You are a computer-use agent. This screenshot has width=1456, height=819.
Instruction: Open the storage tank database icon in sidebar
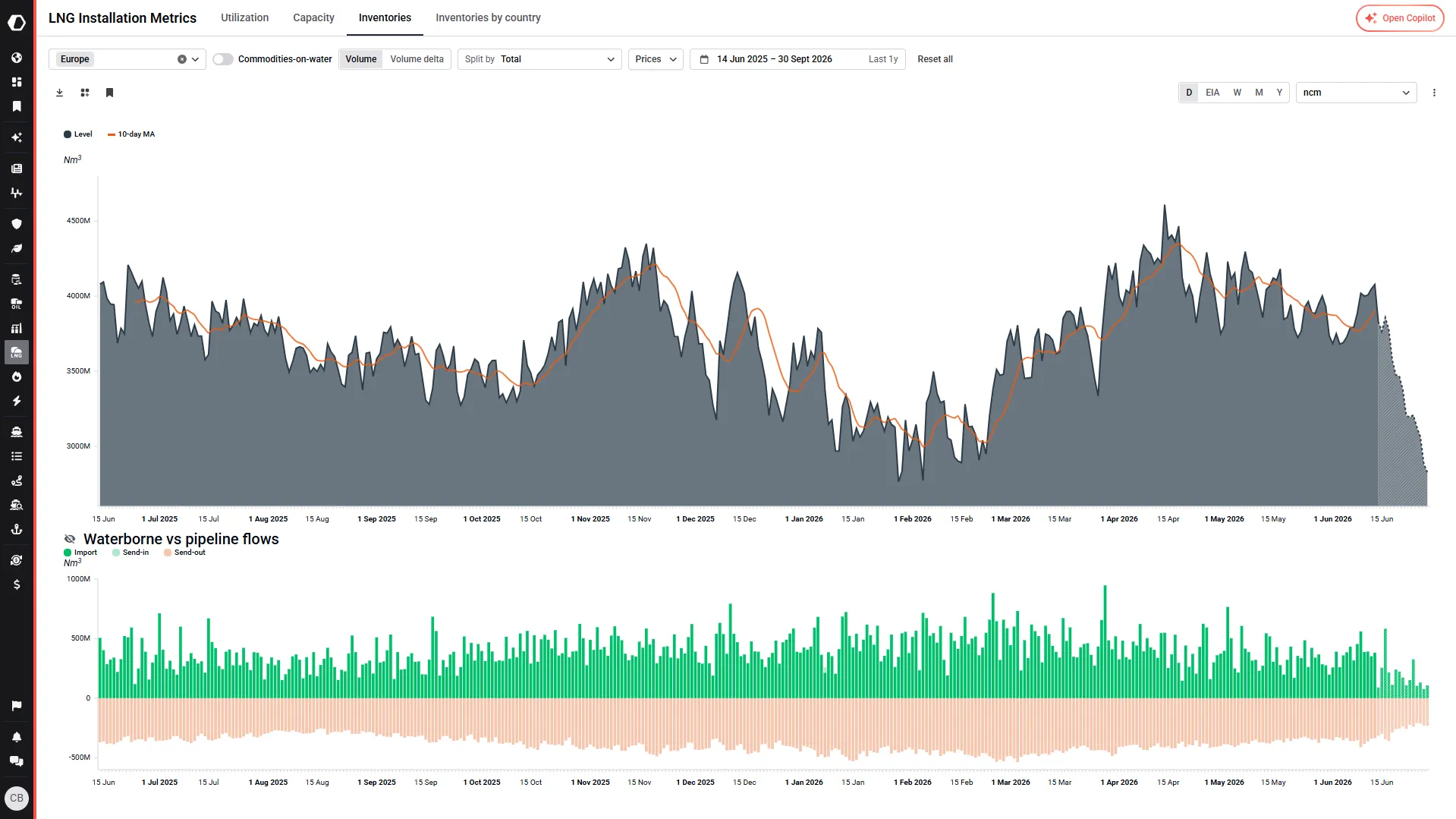pyautogui.click(x=17, y=279)
